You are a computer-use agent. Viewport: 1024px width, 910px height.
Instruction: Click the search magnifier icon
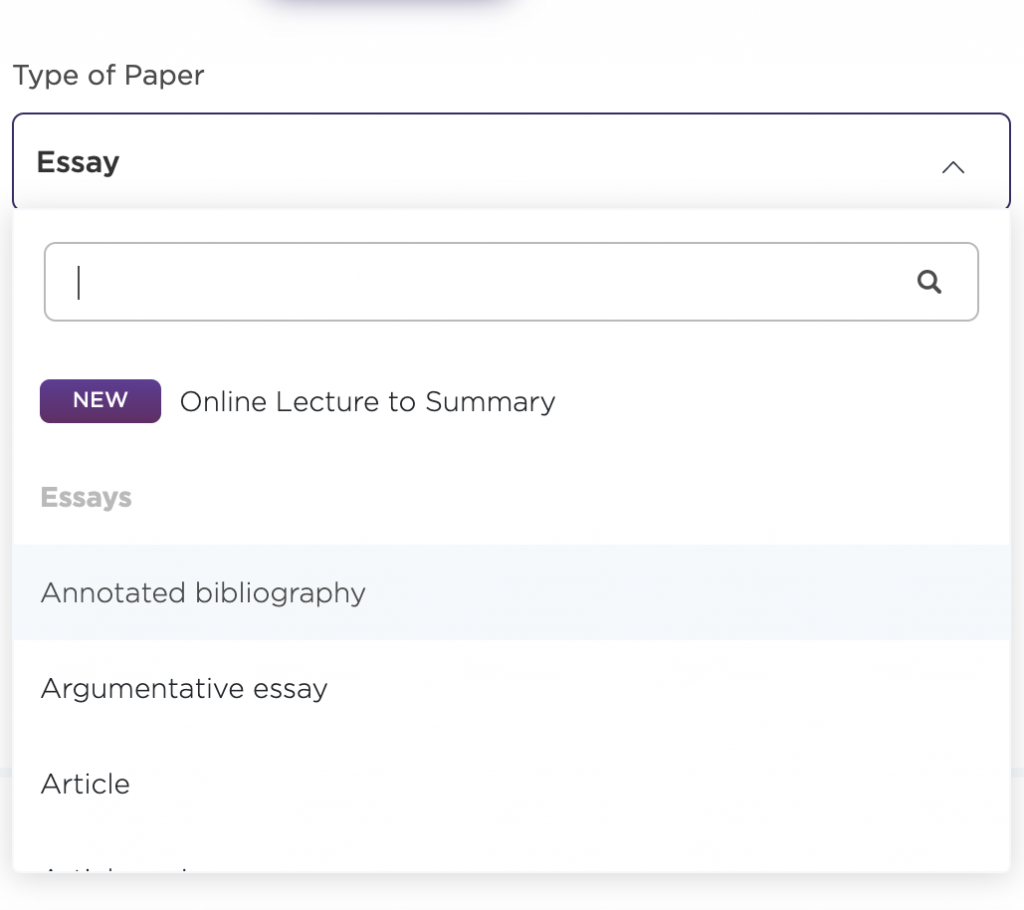coord(929,282)
